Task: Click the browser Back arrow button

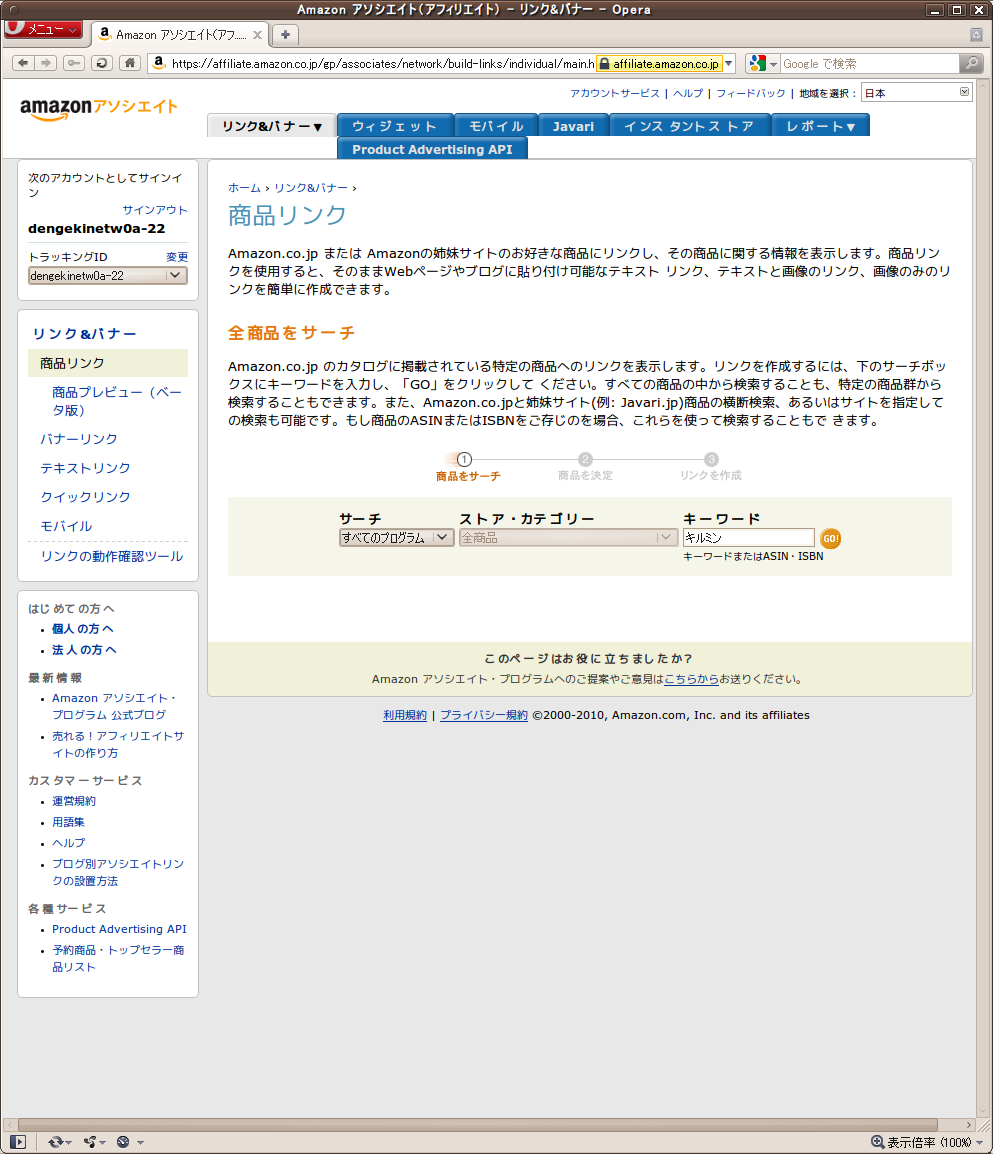Action: (x=23, y=63)
